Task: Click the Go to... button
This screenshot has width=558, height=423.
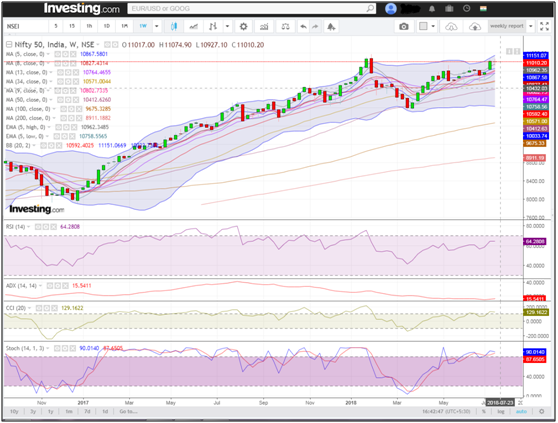Action: 128,412
